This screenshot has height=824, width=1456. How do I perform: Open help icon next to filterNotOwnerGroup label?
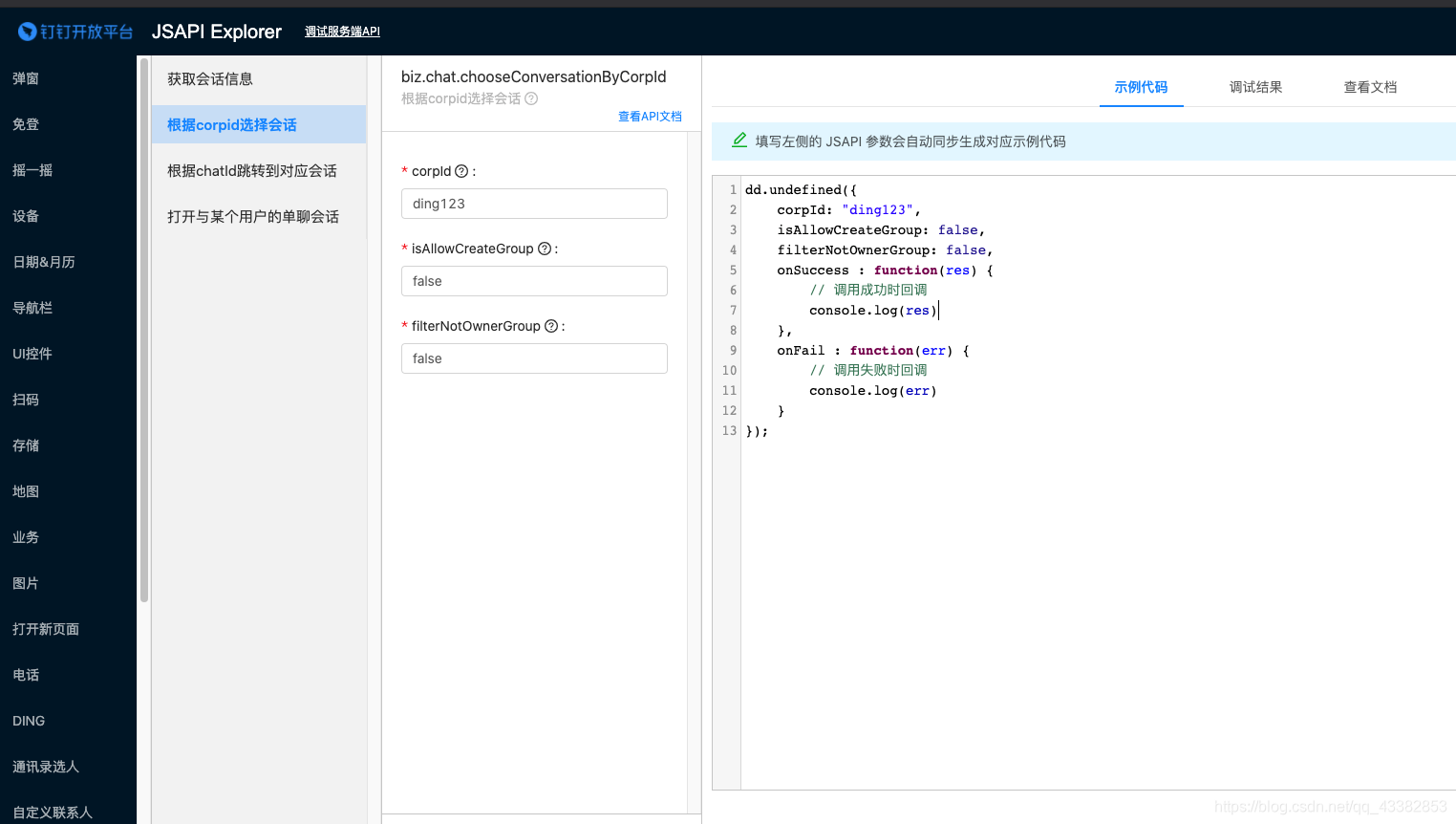(x=551, y=326)
